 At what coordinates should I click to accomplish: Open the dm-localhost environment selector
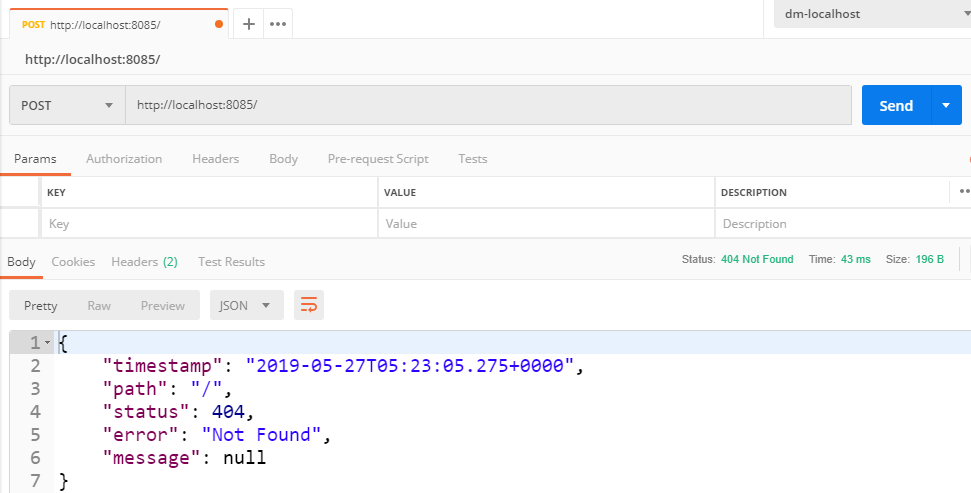[872, 14]
